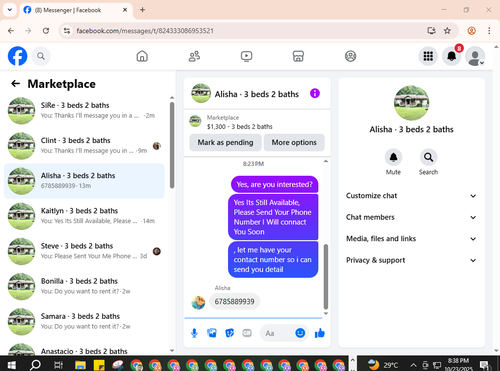Viewport: 500px width, 371px height.
Task: Open Anastacio 3 beds 2 baths conversation
Action: pos(84,348)
